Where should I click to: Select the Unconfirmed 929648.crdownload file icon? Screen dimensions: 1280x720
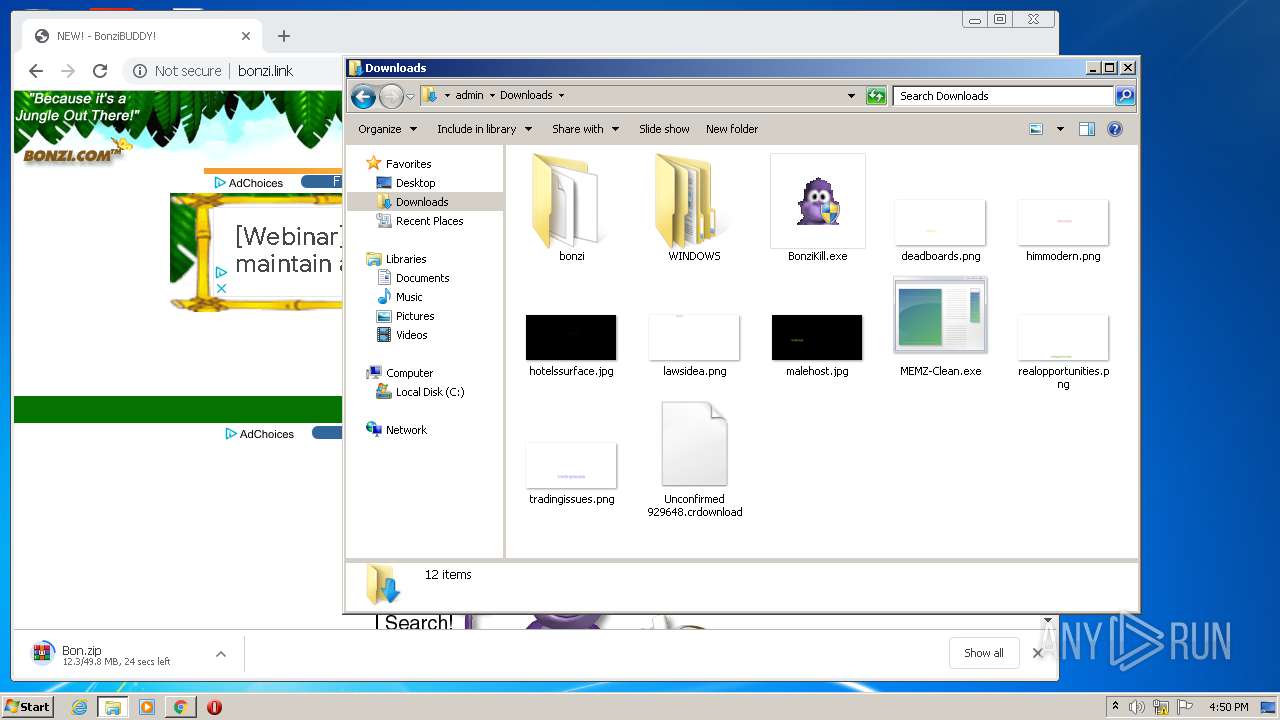tap(694, 444)
